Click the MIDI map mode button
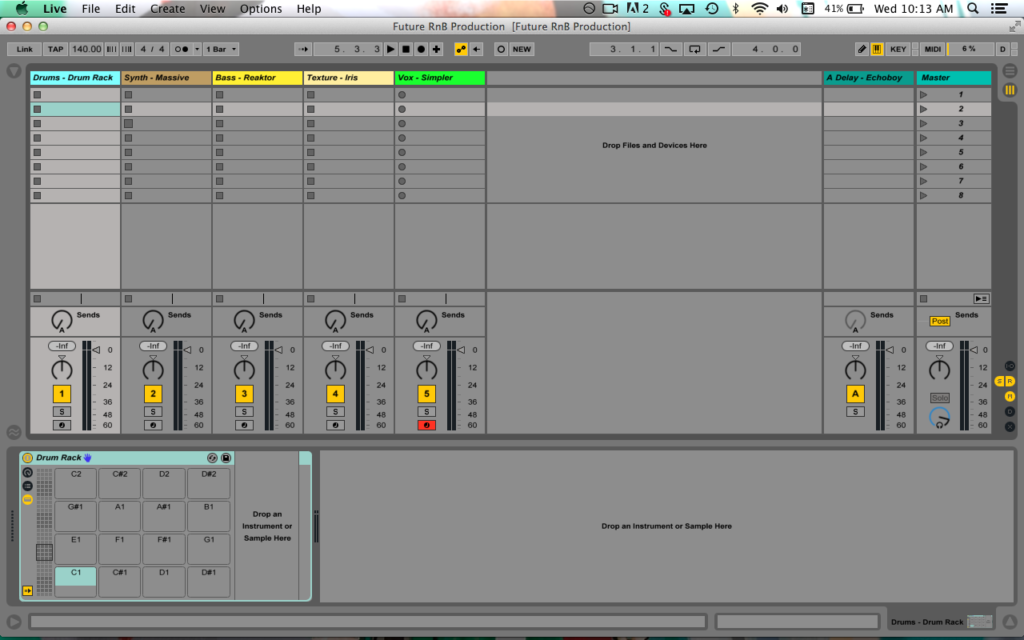The width and height of the screenshot is (1024, 640). (933, 49)
